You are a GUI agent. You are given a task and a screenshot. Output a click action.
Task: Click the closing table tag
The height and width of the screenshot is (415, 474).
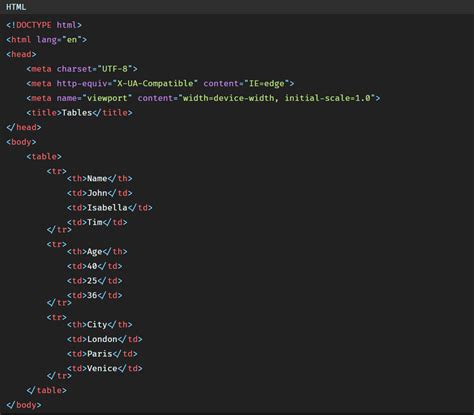tap(47, 390)
